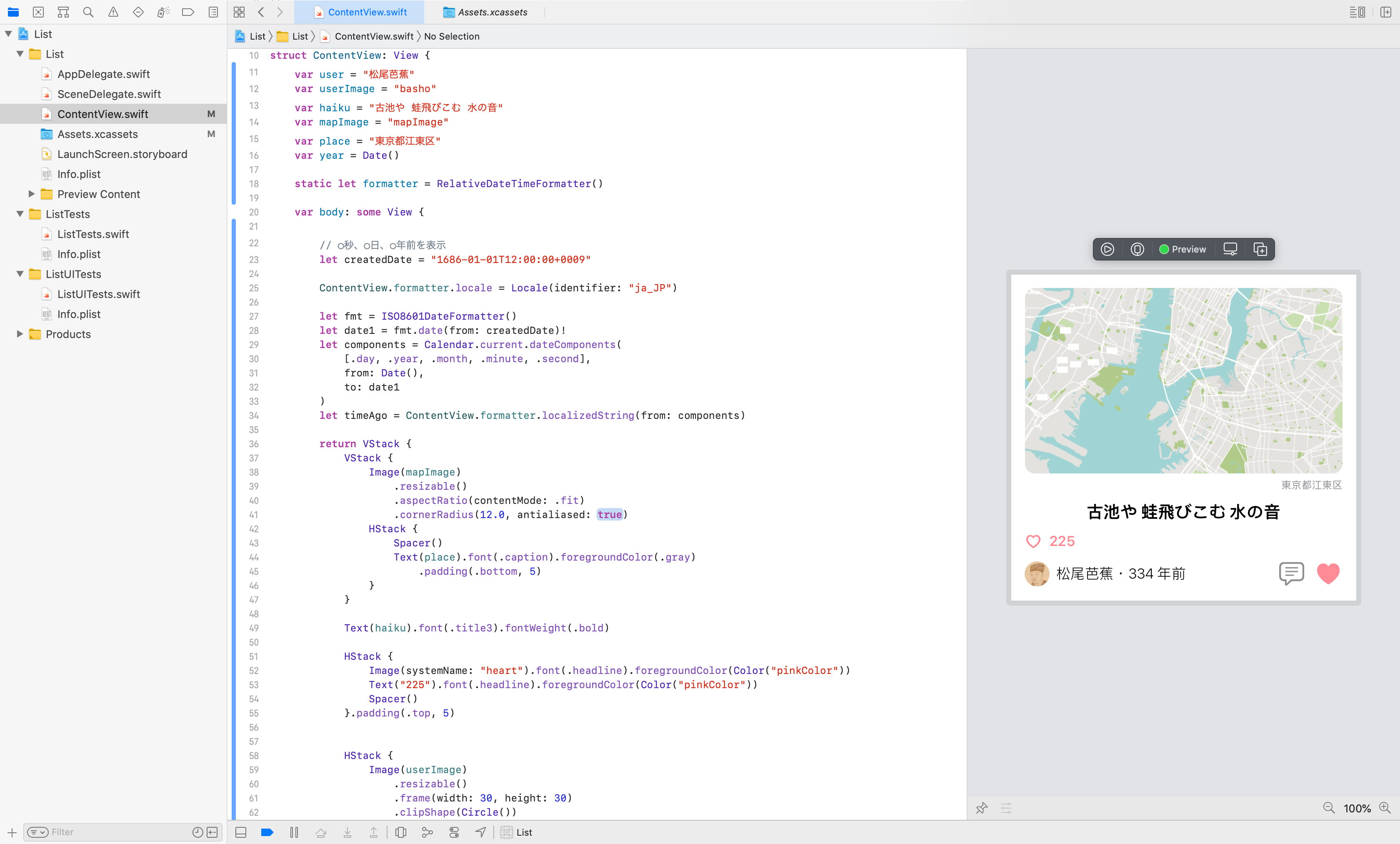Open the Debug navigator
The height and width of the screenshot is (844, 1400).
[x=163, y=12]
